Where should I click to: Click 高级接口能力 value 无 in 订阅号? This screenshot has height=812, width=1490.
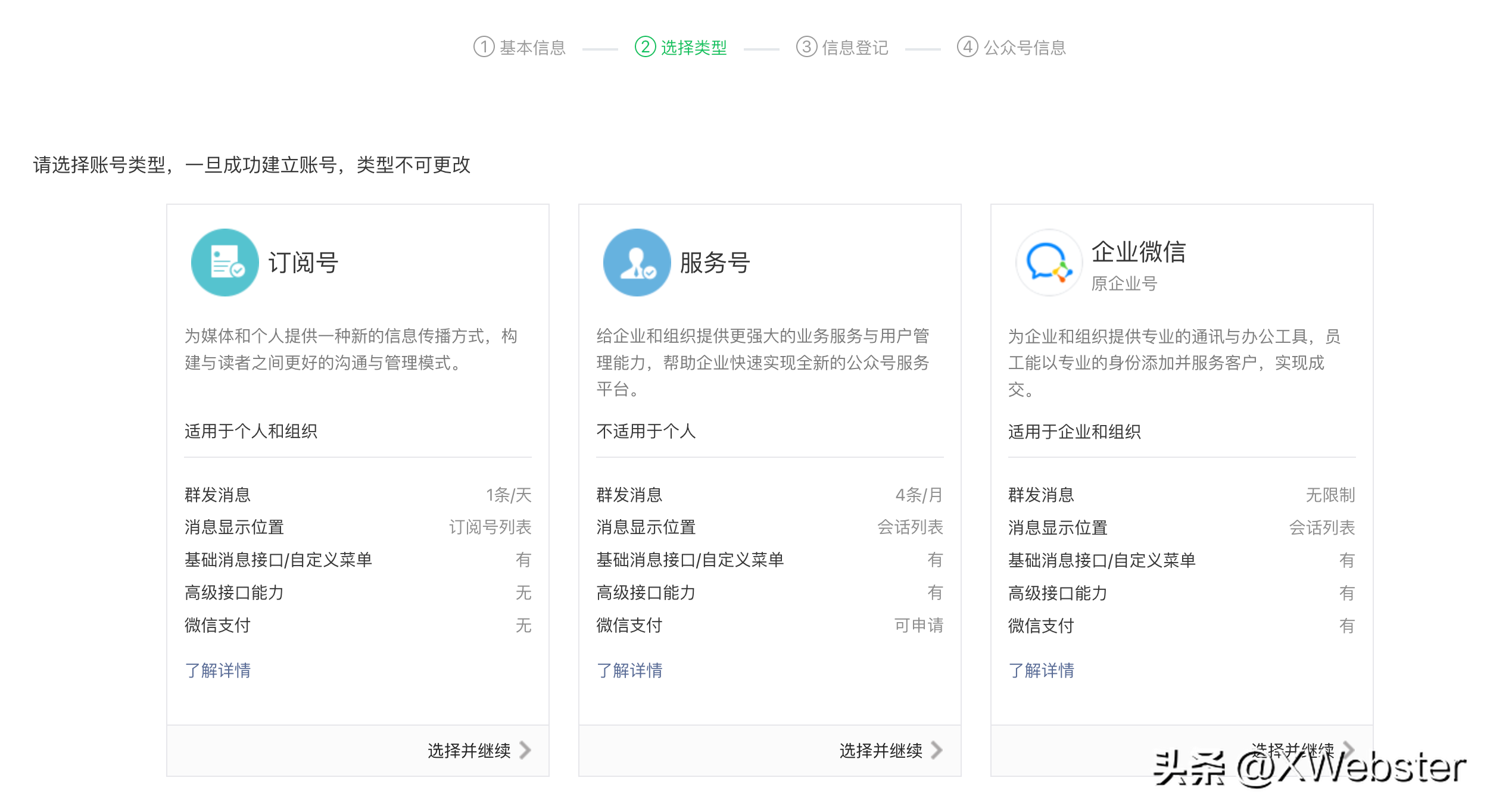[523, 592]
